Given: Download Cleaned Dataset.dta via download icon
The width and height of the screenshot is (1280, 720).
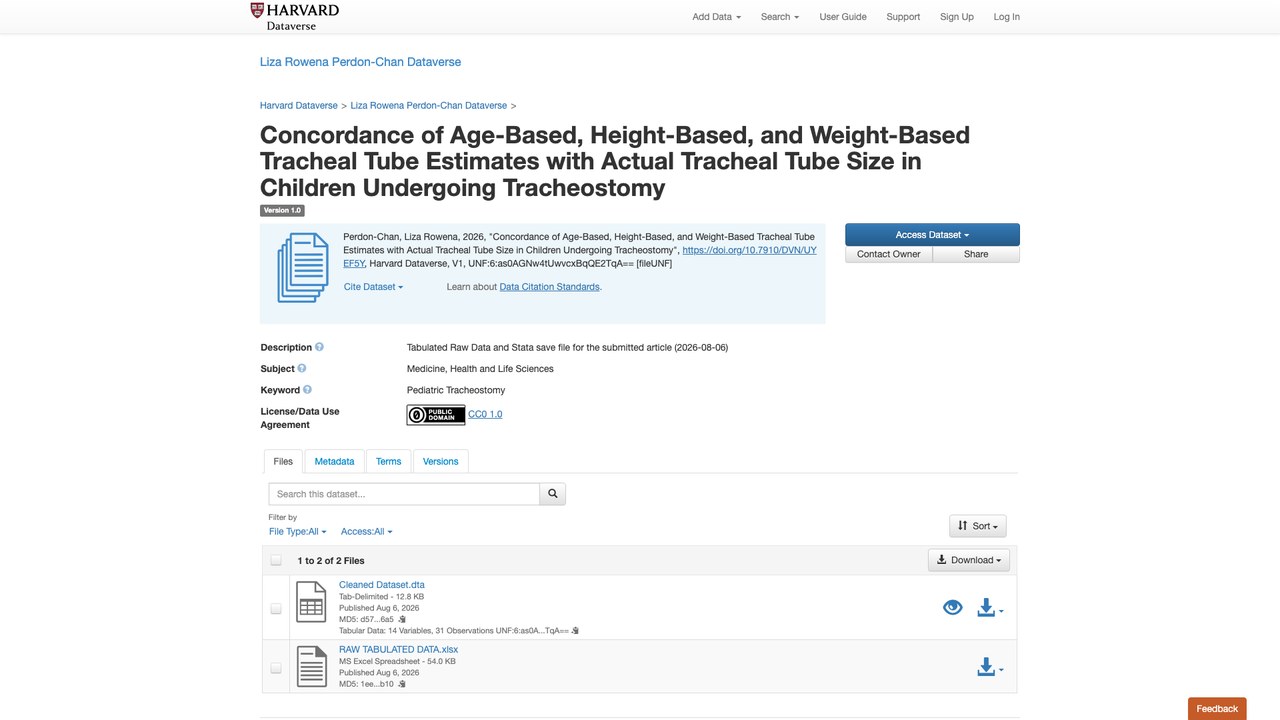Looking at the screenshot, I should pyautogui.click(x=990, y=607).
